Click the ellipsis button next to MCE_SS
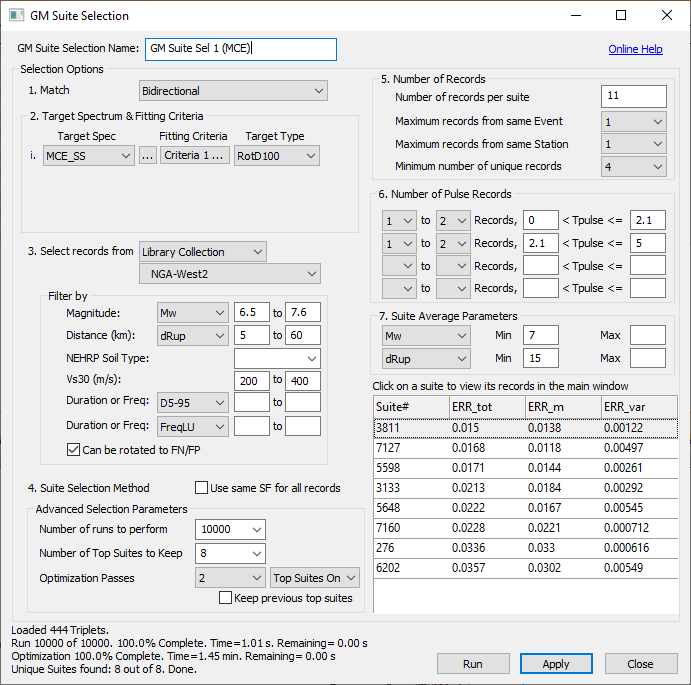Screen dimensions: 691x685 [147, 155]
